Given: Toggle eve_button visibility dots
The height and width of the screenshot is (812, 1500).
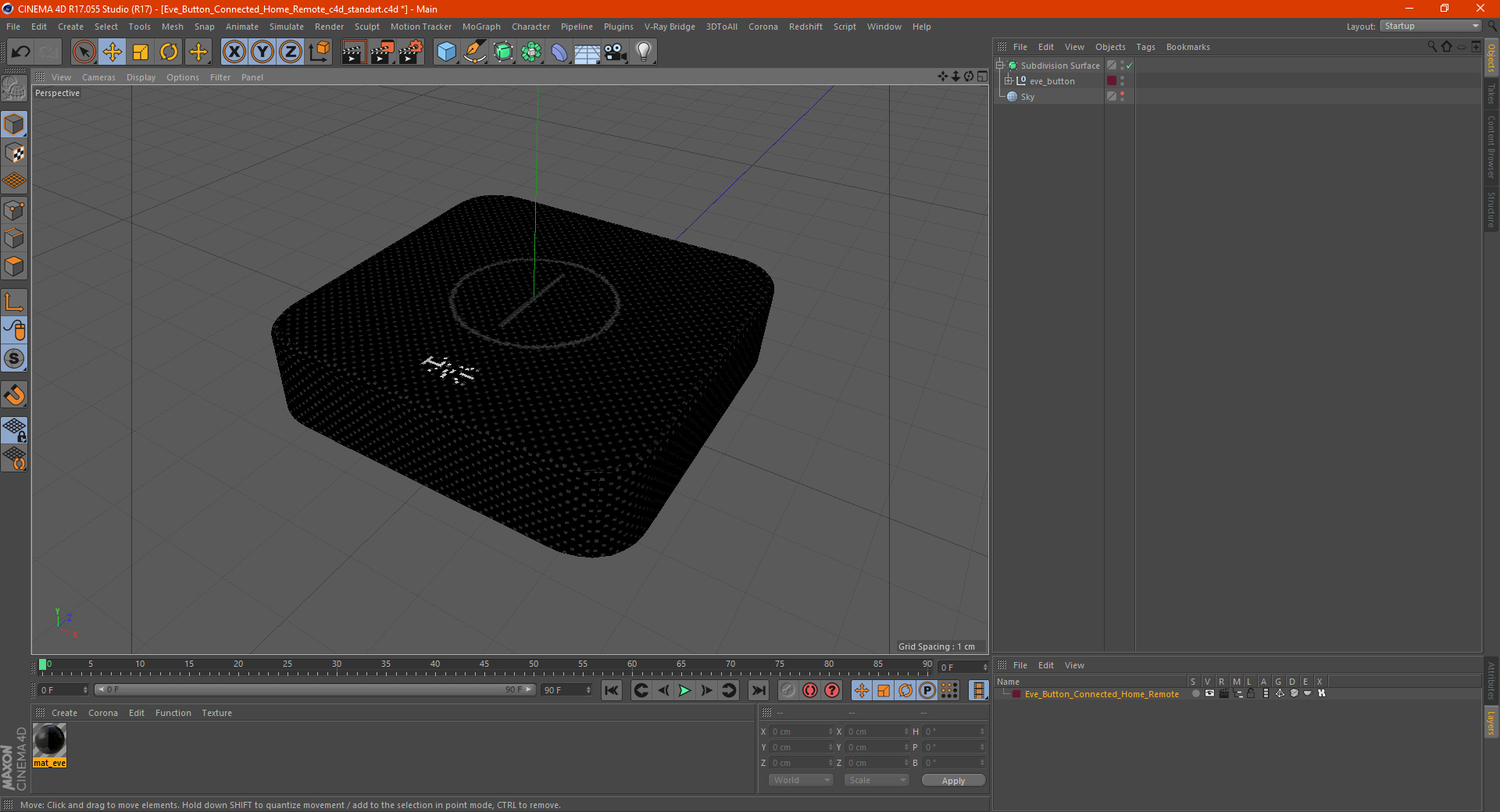Looking at the screenshot, I should [x=1123, y=80].
